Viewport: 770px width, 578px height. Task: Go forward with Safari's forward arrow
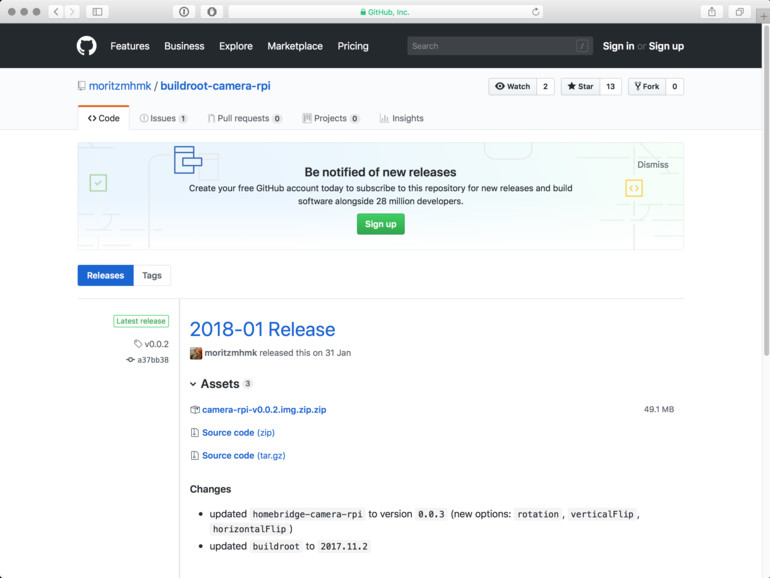coord(72,12)
